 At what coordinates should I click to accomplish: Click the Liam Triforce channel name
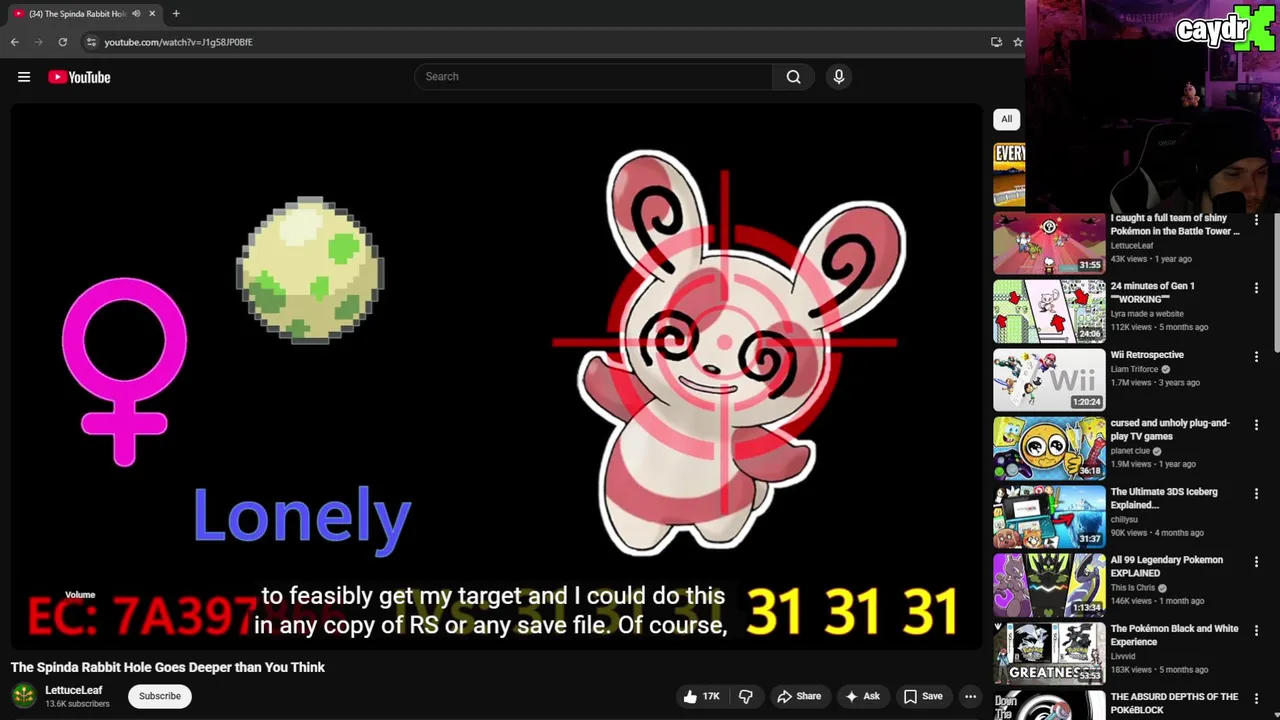tap(1134, 369)
